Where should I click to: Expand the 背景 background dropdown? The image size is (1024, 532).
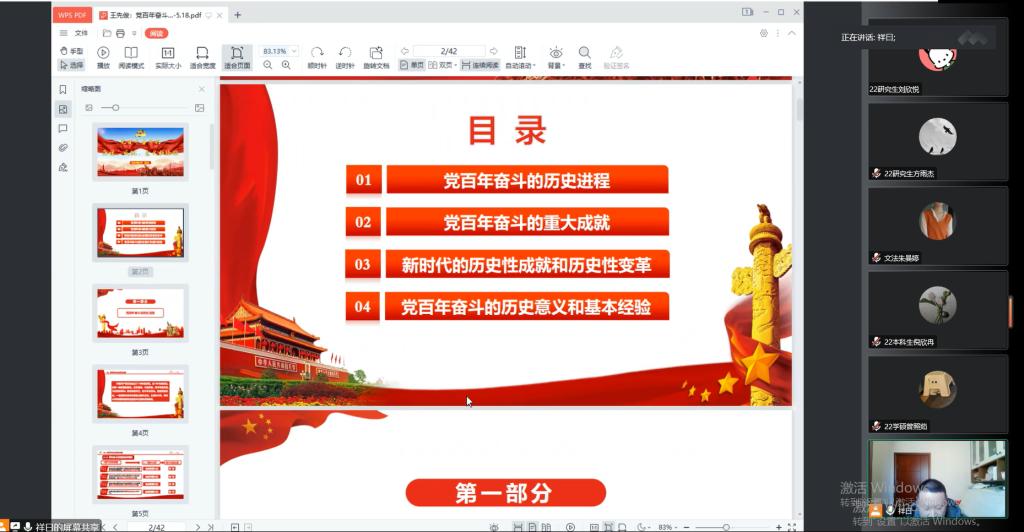click(555, 57)
